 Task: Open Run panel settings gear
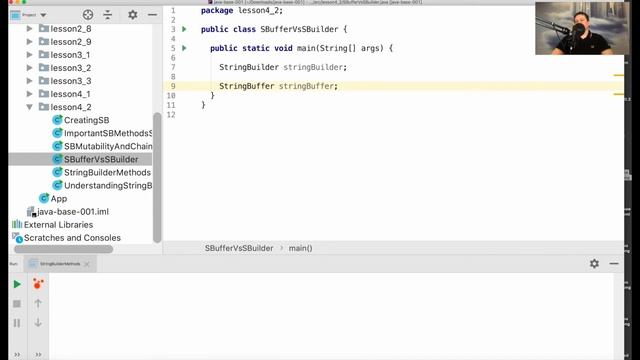click(594, 264)
